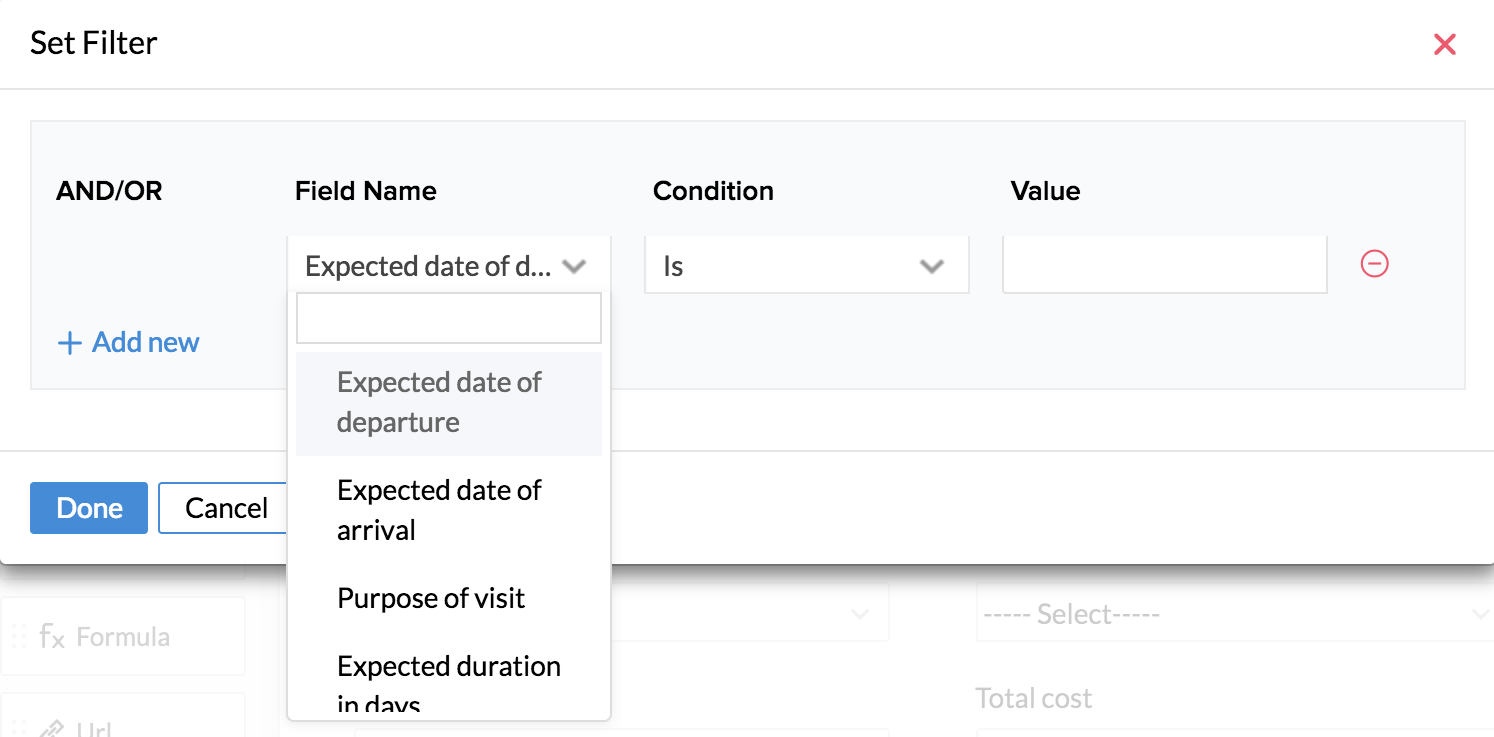Close the Set Filter dialog
The height and width of the screenshot is (737, 1494).
click(1444, 44)
